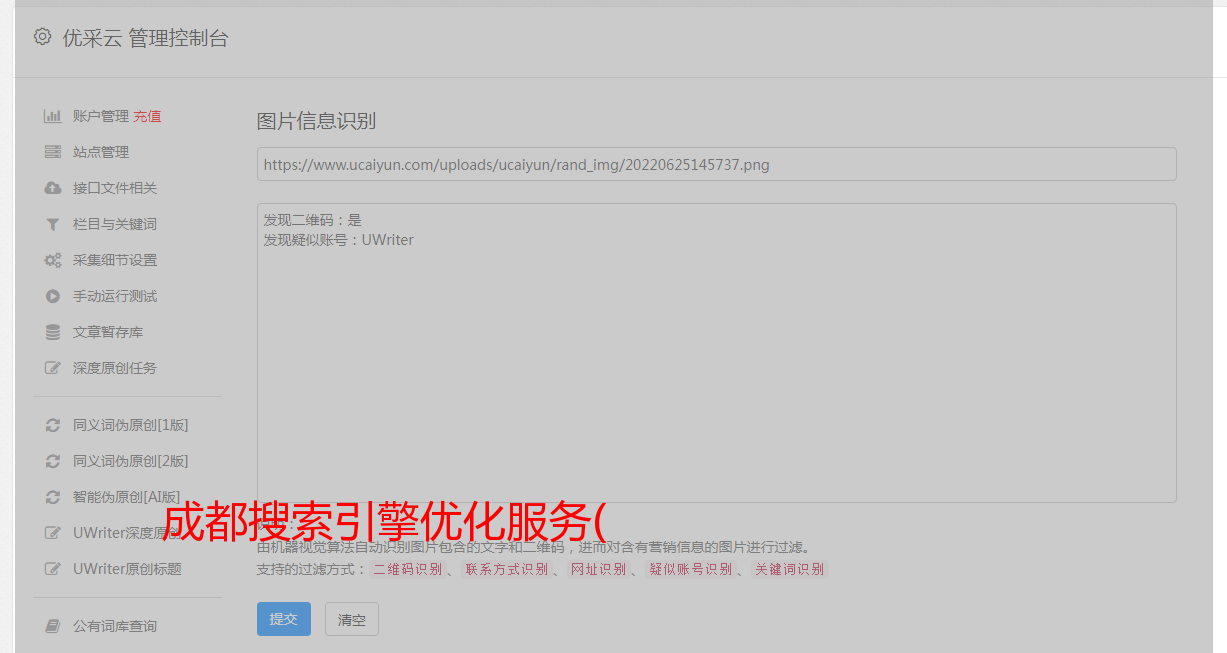Click the play circle icon for 手动运行测试

(x=53, y=296)
